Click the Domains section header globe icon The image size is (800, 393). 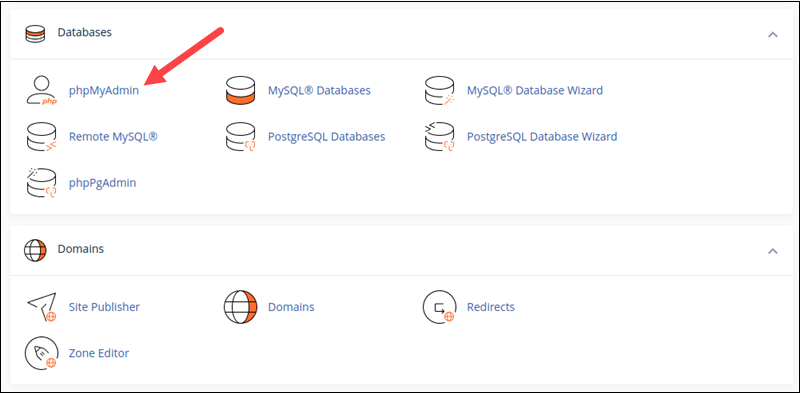35,250
